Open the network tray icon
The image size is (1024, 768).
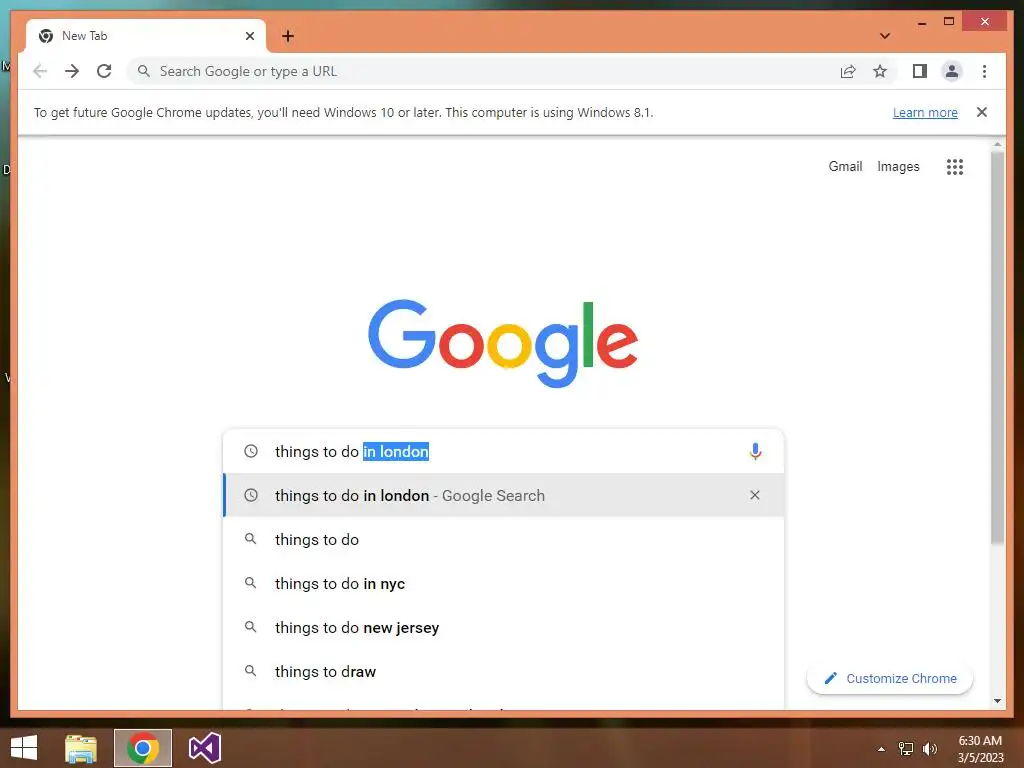click(906, 749)
